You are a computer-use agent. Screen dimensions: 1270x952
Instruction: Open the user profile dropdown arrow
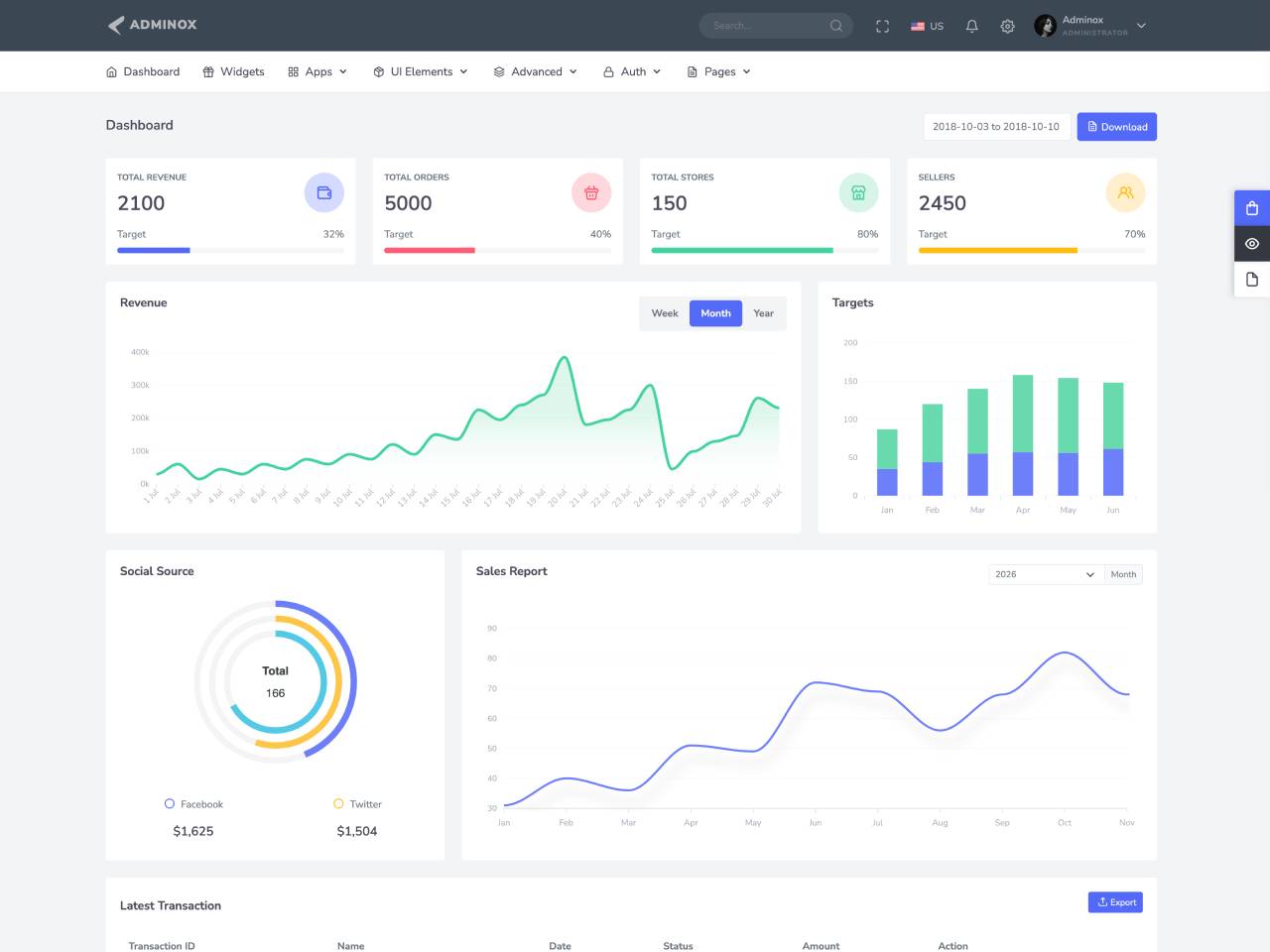(x=1141, y=26)
